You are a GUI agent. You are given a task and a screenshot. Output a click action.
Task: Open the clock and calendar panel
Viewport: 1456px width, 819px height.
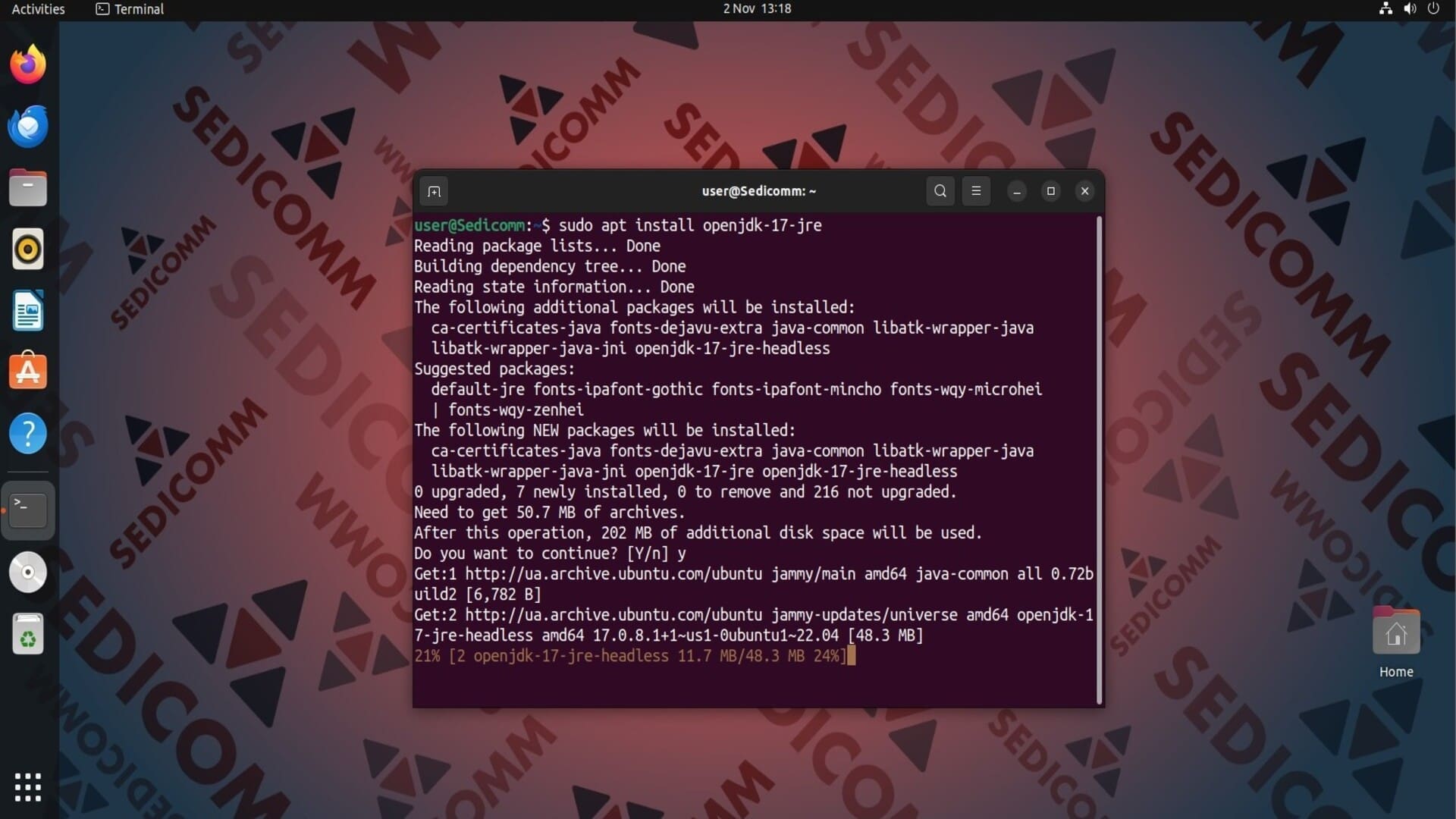757,9
